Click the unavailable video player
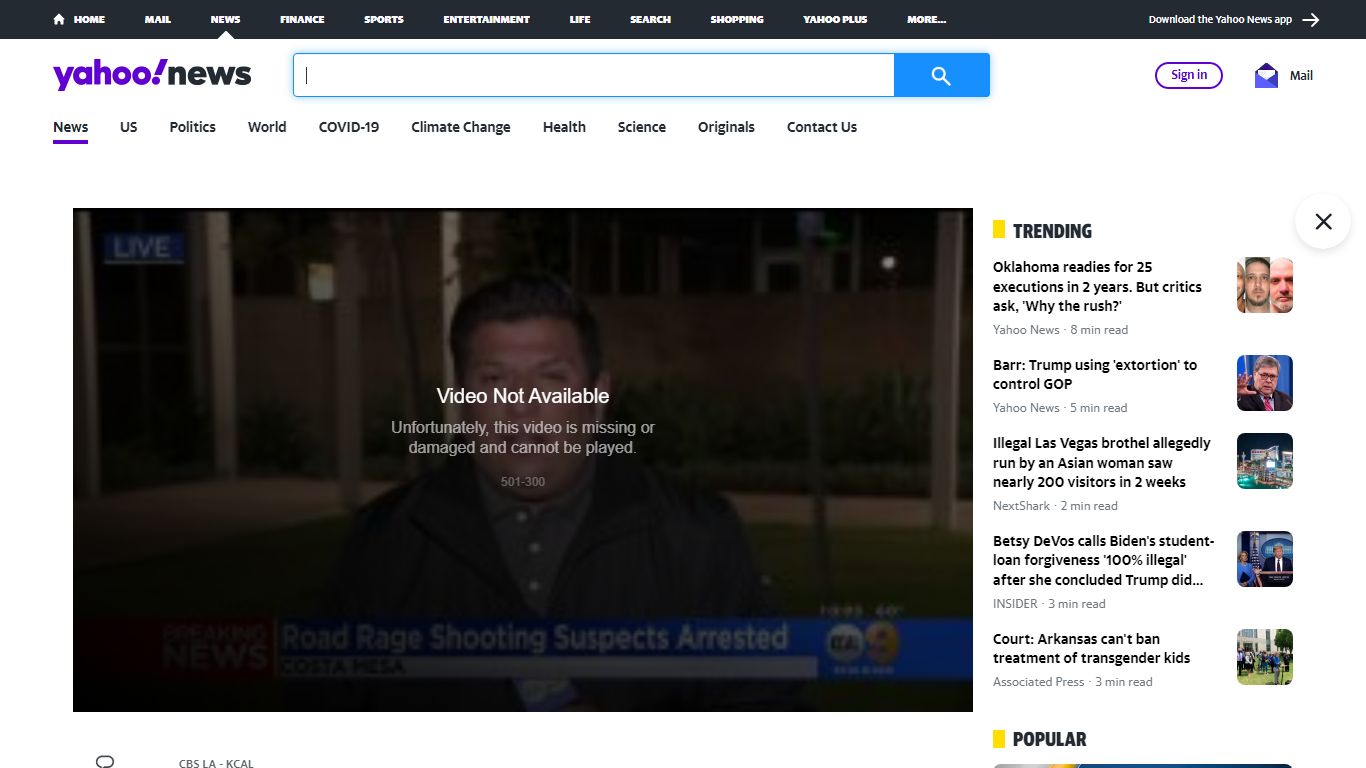 523,460
